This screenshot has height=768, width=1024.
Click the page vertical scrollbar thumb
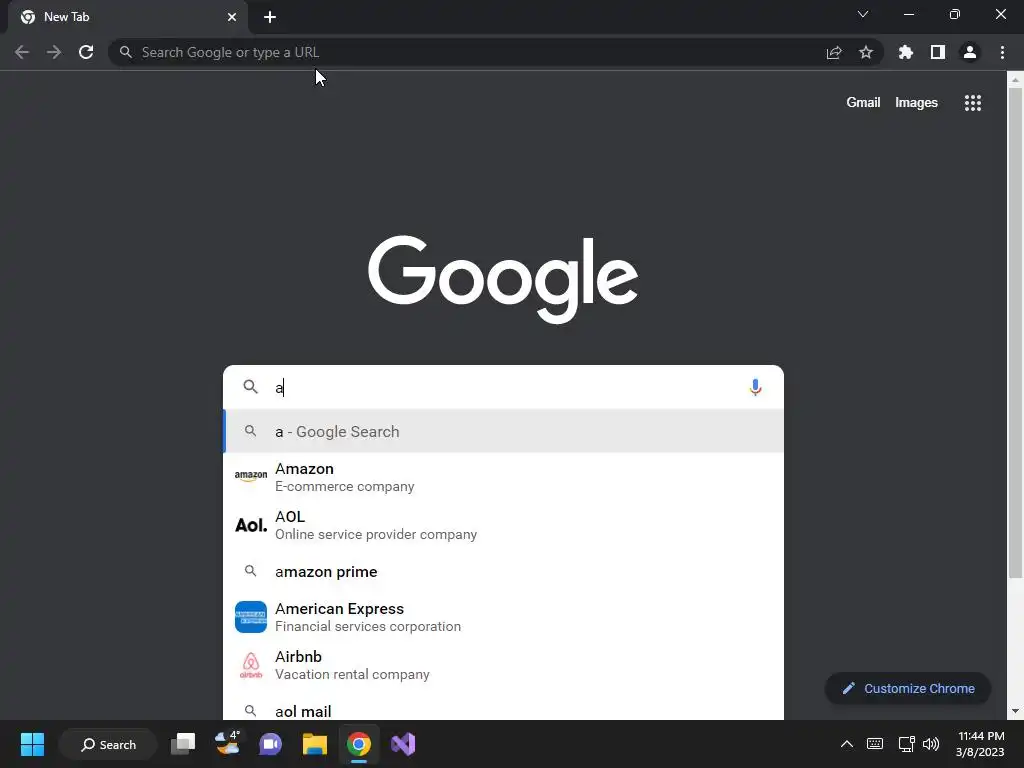coord(1015,333)
